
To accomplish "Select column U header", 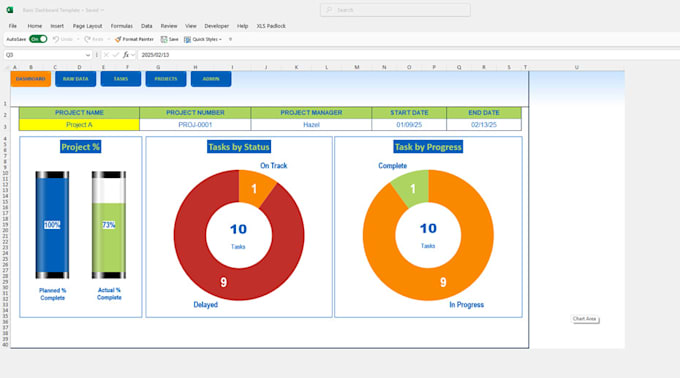I will point(576,67).
